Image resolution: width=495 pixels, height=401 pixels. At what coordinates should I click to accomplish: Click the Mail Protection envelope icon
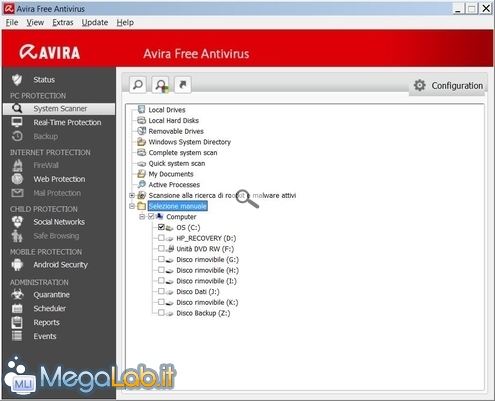pyautogui.click(x=17, y=193)
